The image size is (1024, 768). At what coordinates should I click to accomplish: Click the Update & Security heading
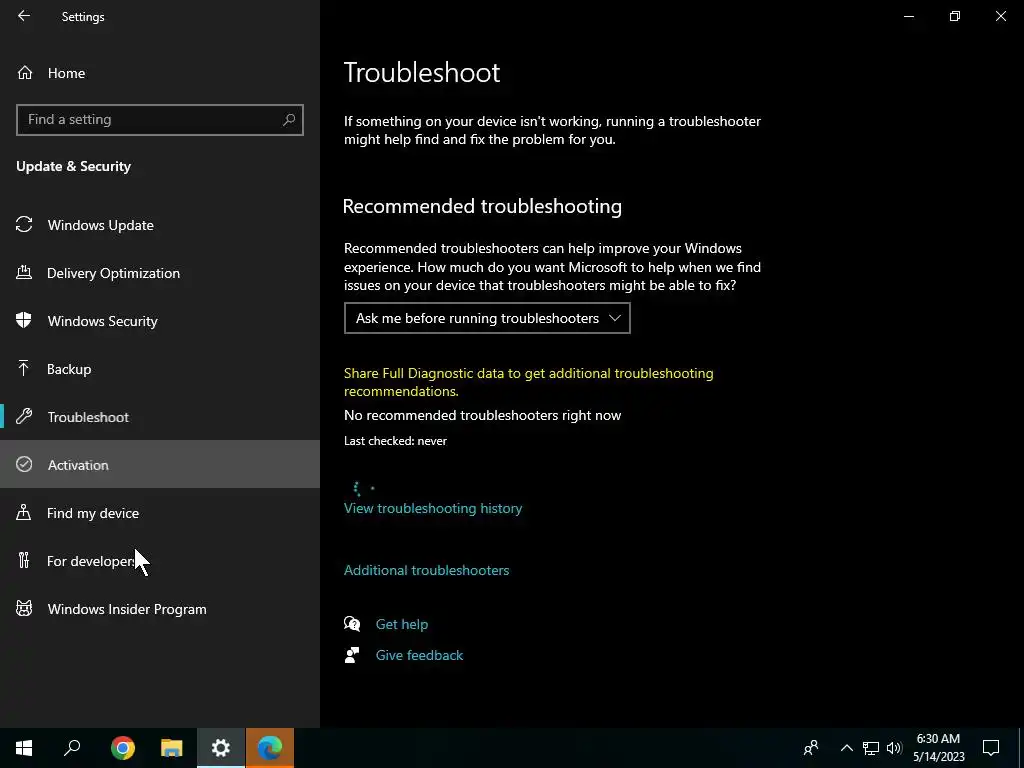click(74, 167)
